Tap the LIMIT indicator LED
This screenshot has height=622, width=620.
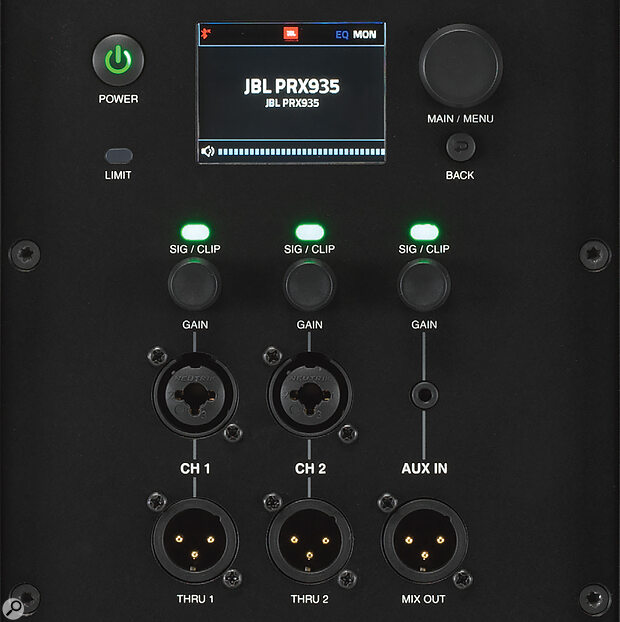tap(119, 156)
